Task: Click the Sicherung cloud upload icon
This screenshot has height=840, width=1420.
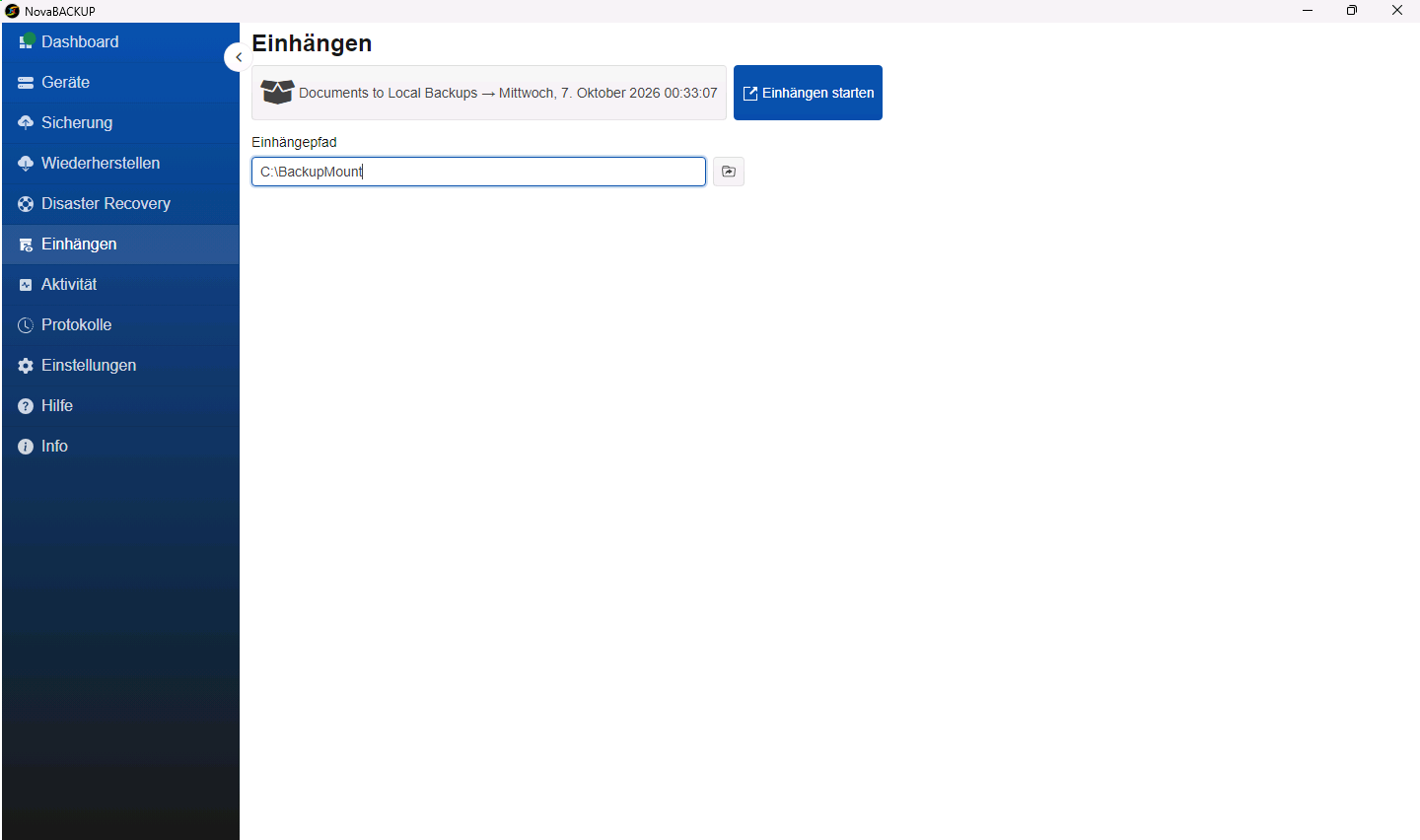Action: 26,123
